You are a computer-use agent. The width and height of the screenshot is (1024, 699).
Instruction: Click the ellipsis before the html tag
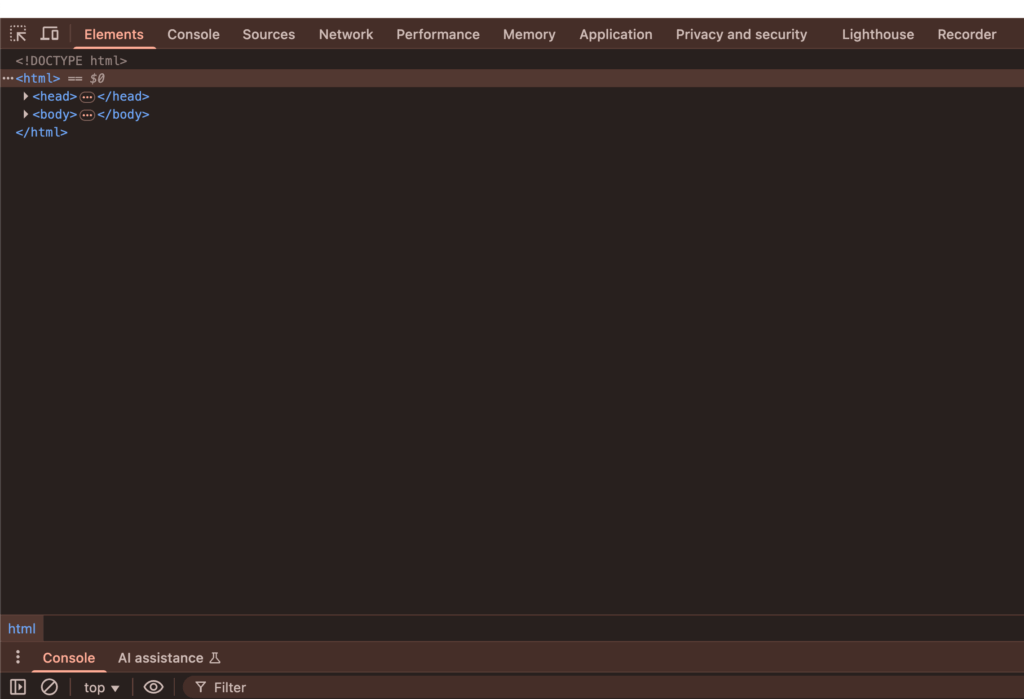(x=8, y=78)
